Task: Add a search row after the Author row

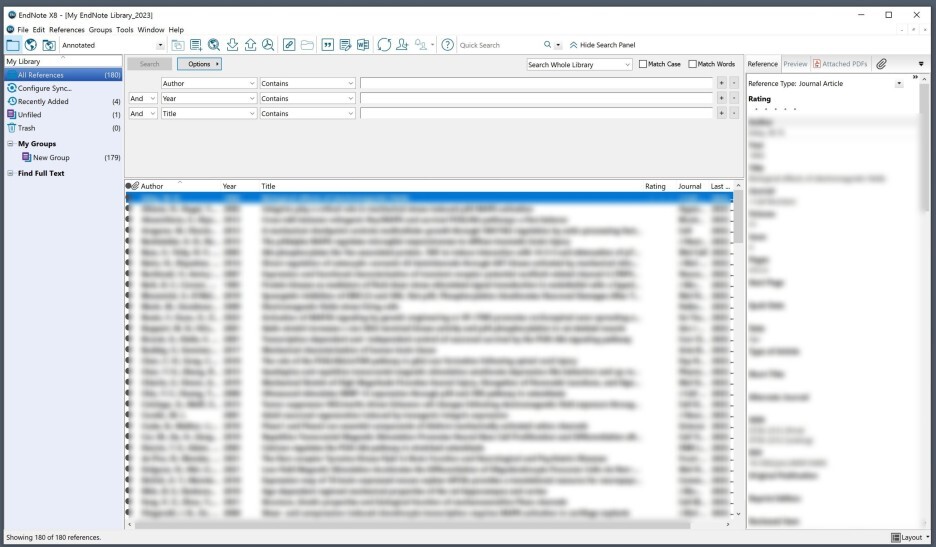Action: (722, 84)
